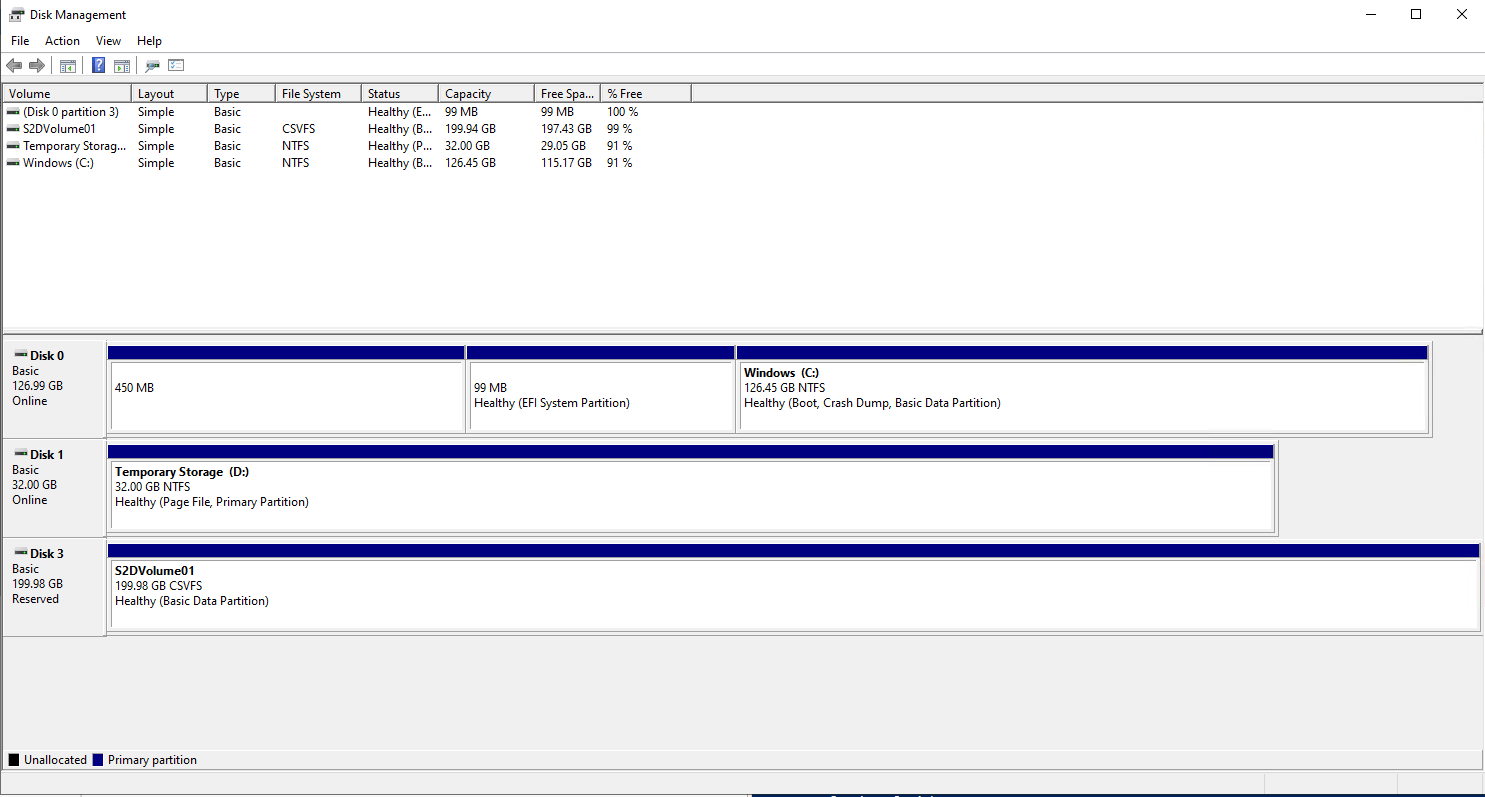Screen dimensions: 1485x797
Task: Open the File menu
Action: click(19, 40)
